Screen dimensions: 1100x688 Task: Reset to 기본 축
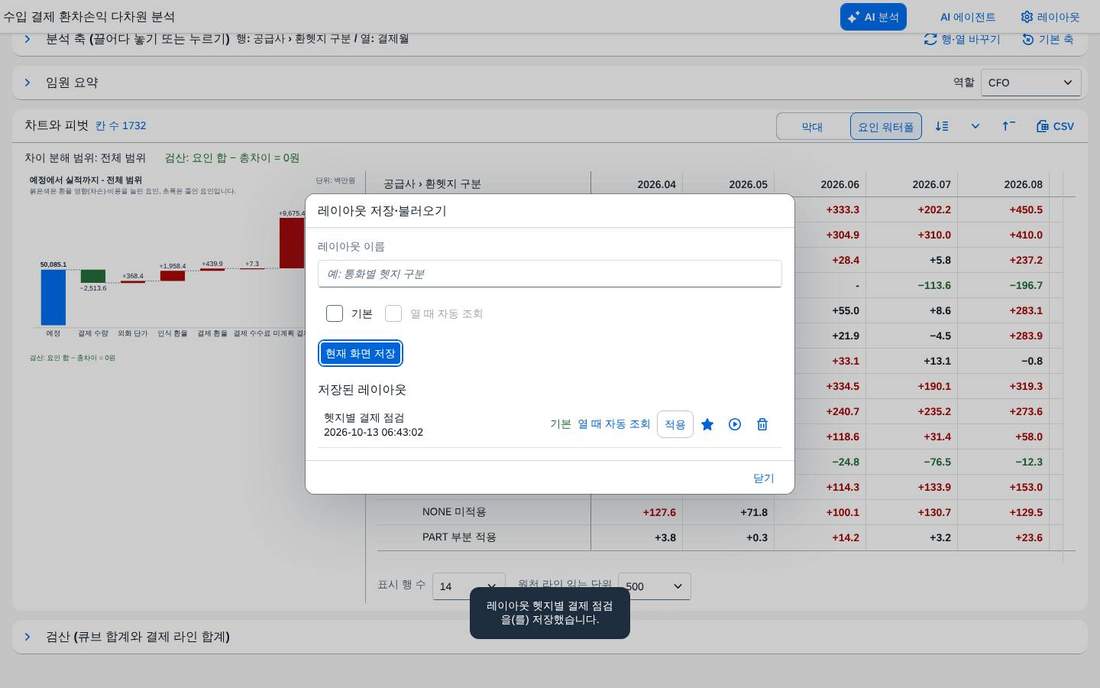(x=1047, y=39)
